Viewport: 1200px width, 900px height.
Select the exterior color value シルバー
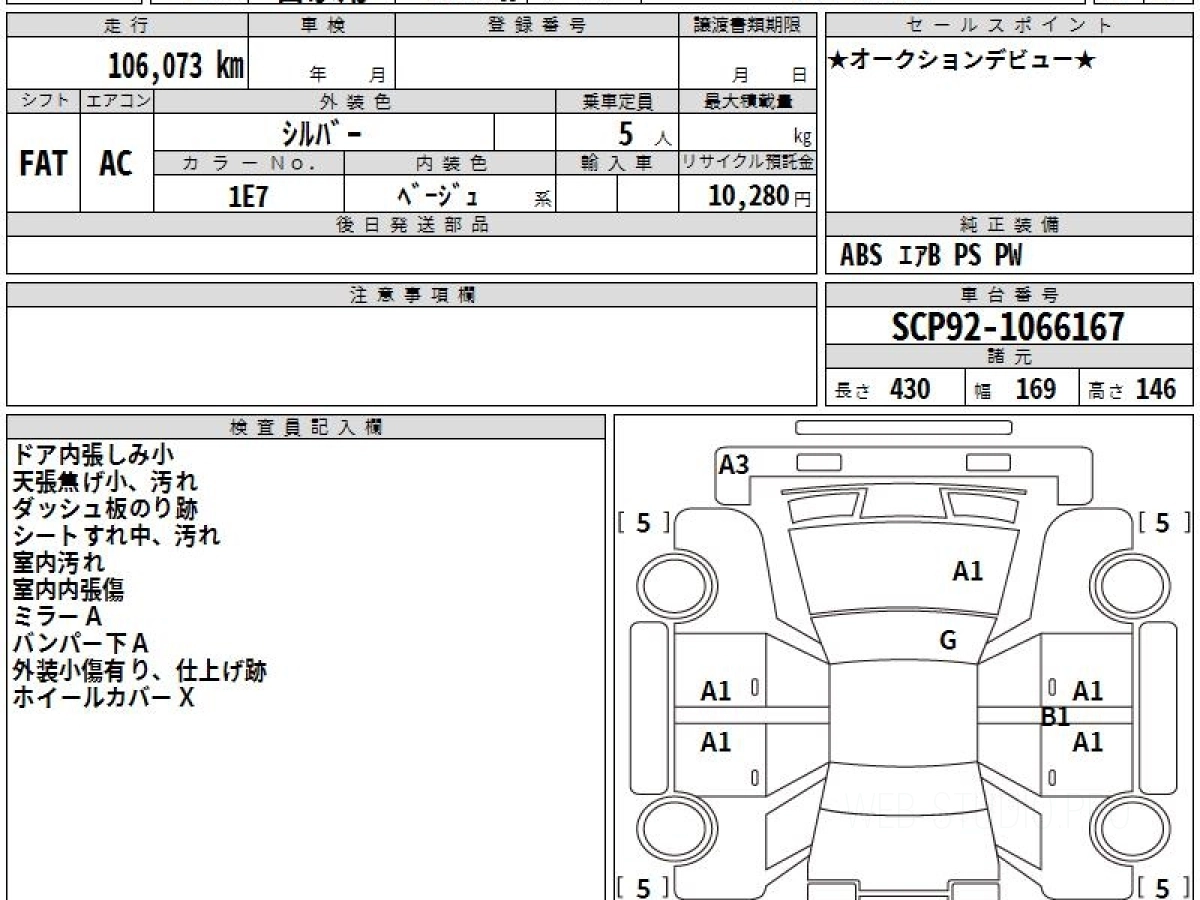click(x=324, y=133)
